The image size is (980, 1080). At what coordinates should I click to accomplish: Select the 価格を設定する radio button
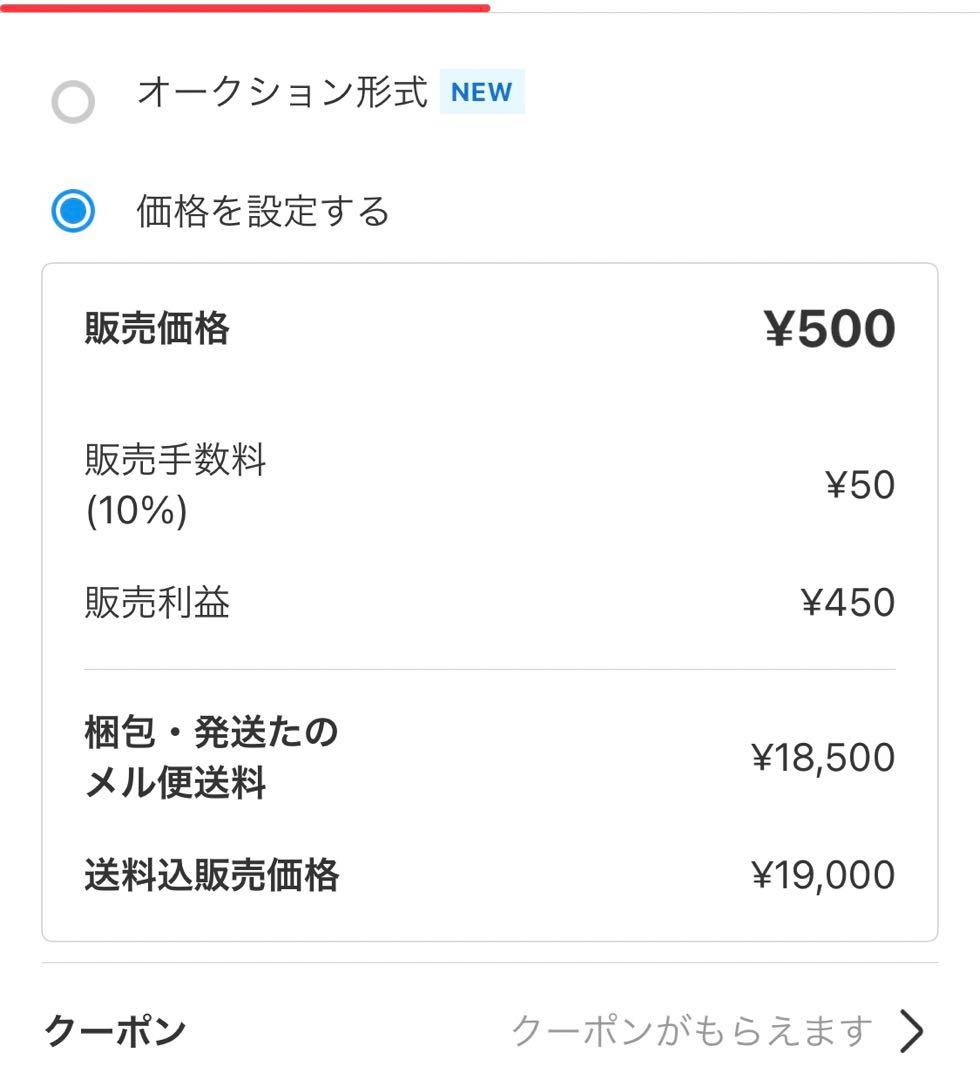[73, 211]
